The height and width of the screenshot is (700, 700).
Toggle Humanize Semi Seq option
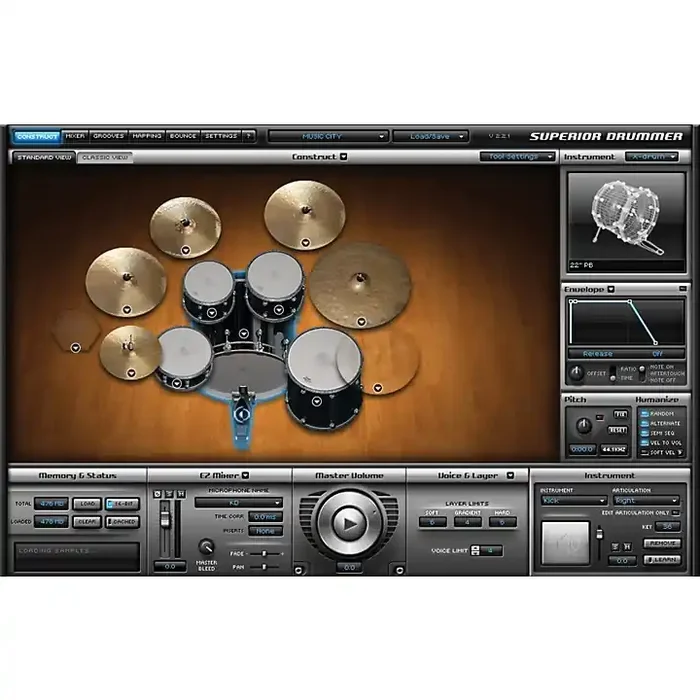(645, 433)
